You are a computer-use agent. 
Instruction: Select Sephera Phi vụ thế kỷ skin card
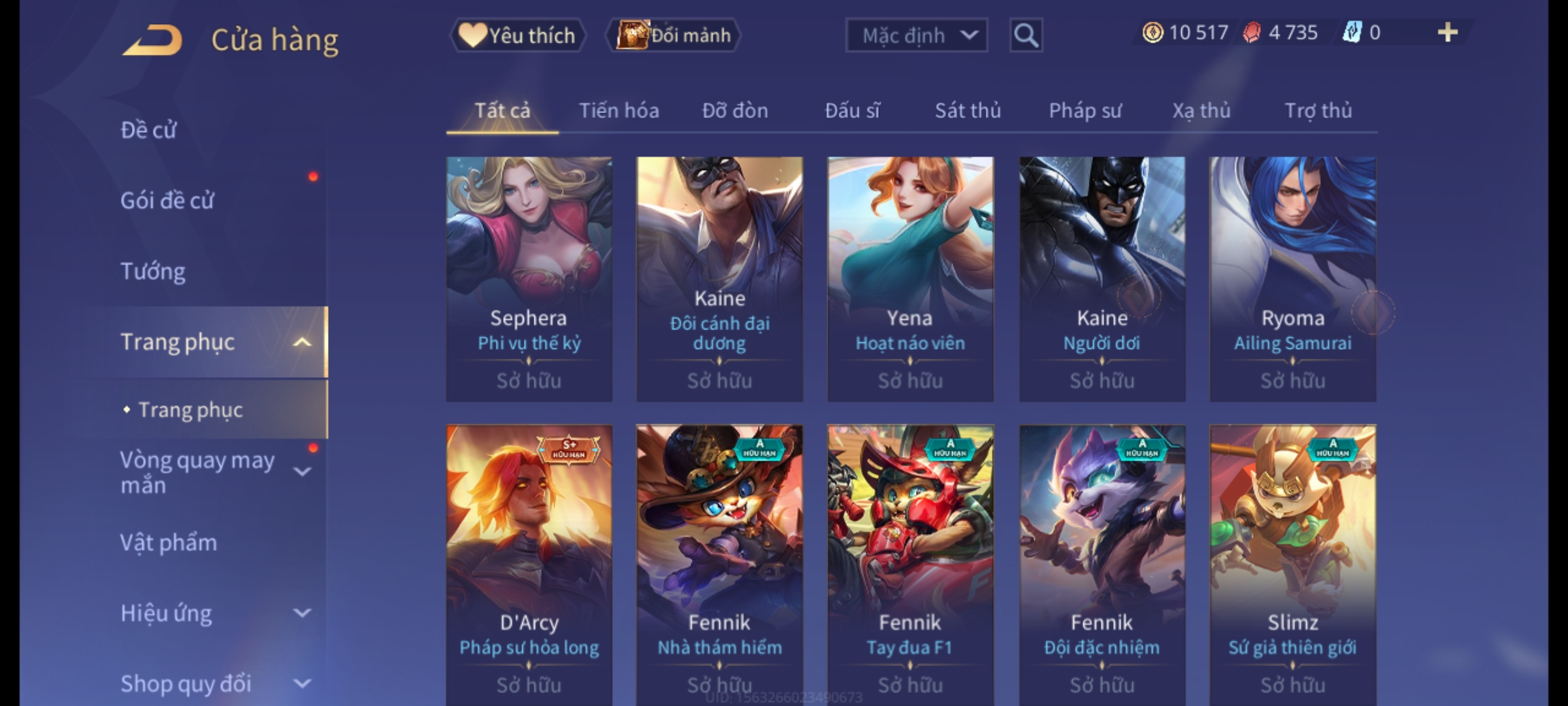point(529,279)
